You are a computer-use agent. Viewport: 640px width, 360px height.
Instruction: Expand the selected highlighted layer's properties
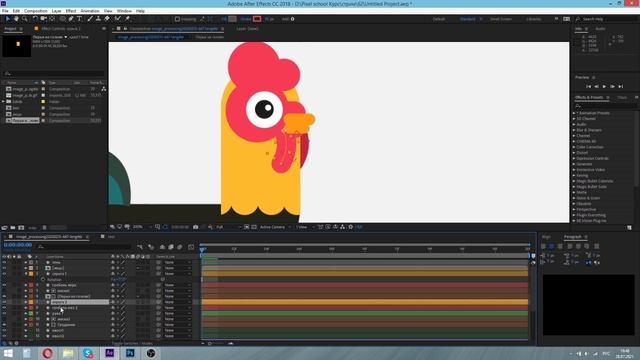coord(26,302)
